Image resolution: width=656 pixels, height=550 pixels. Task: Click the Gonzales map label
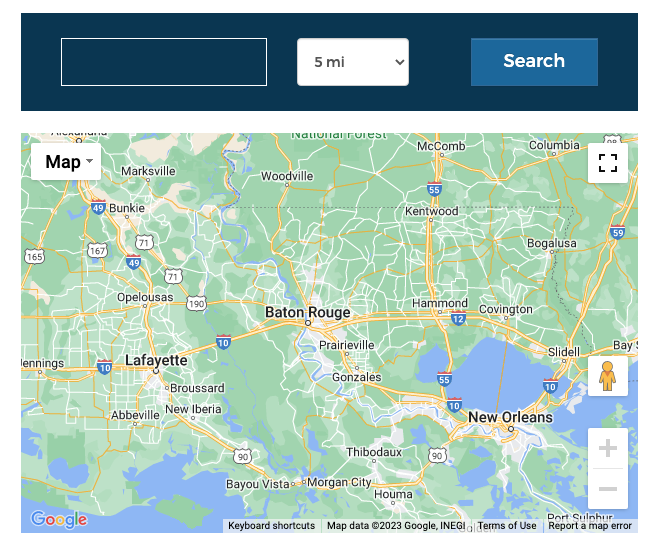[356, 377]
